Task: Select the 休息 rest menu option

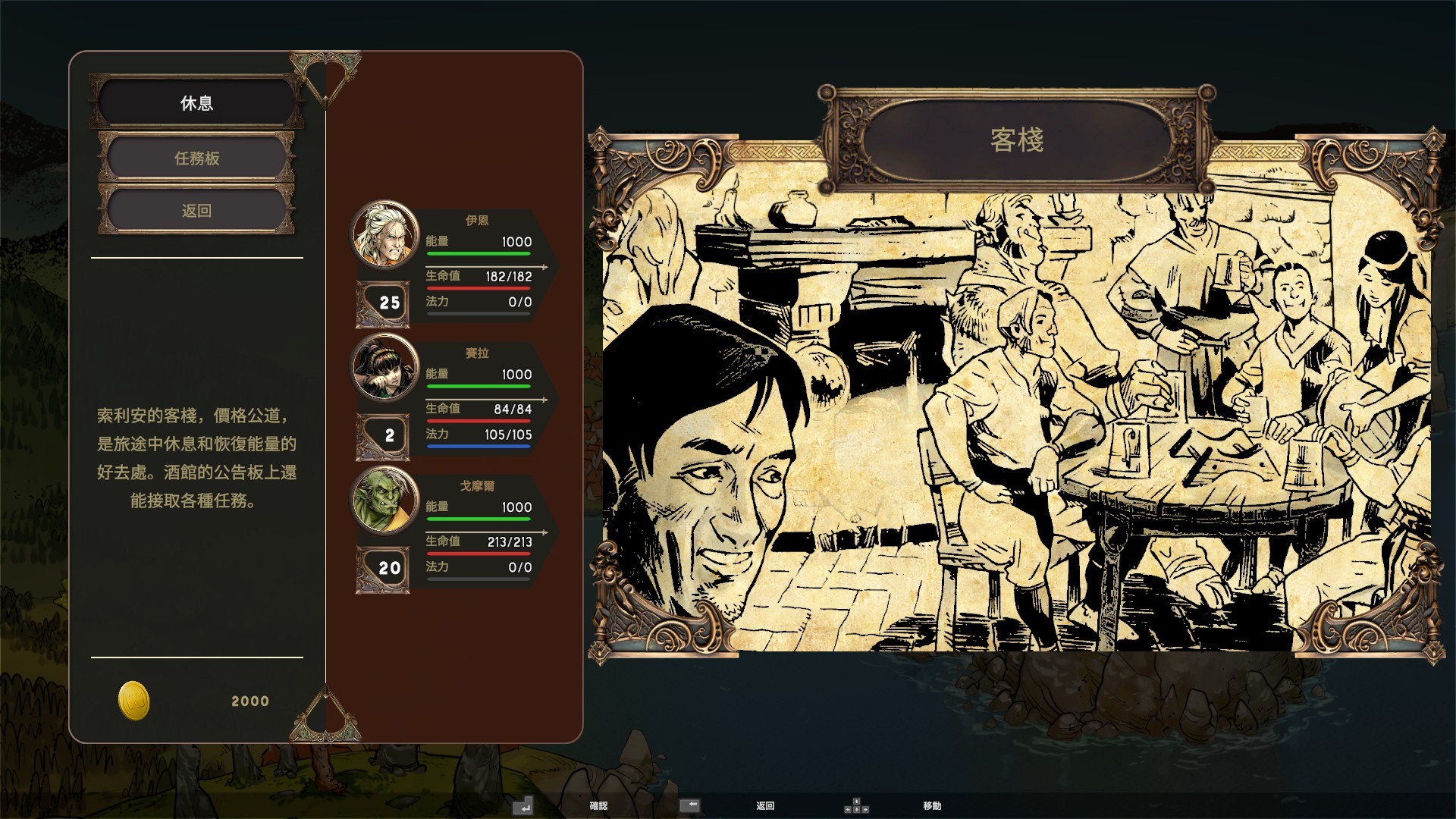Action: (196, 103)
